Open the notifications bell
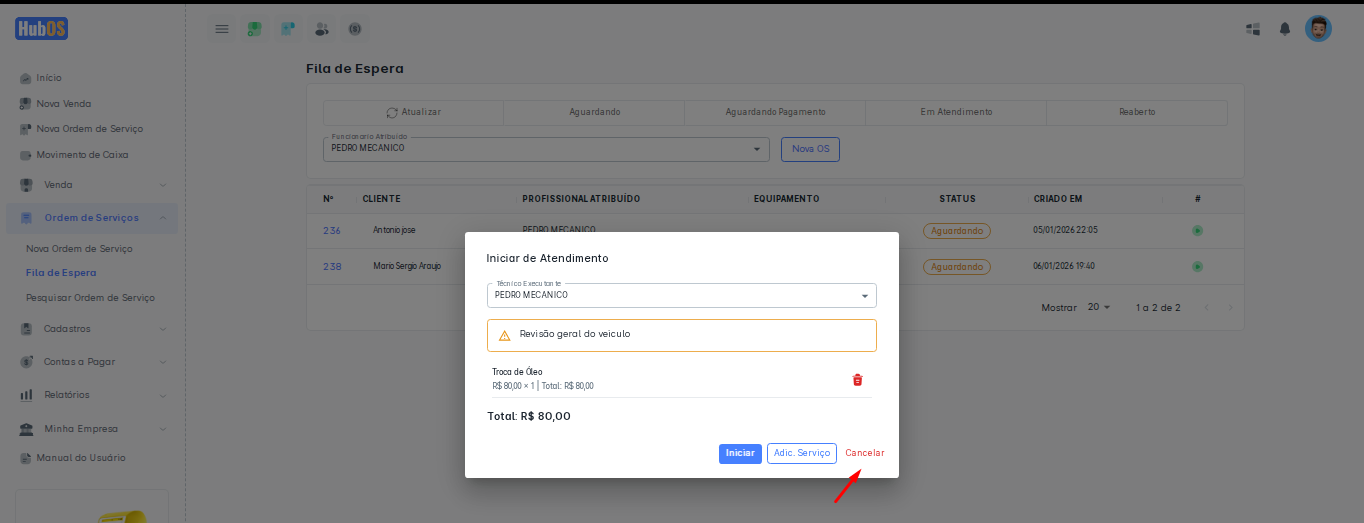The height and width of the screenshot is (523, 1364). point(1285,29)
